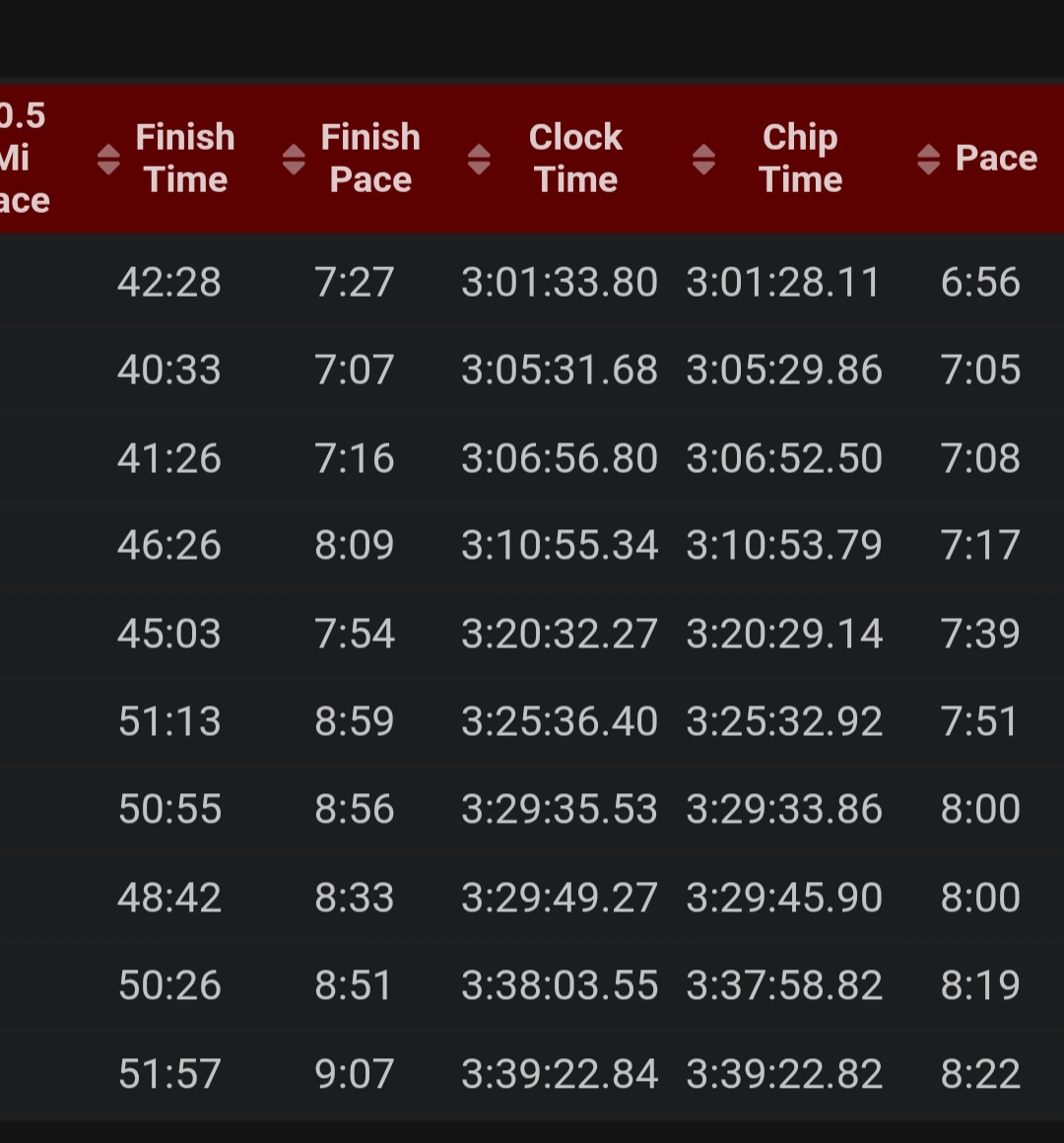Viewport: 1064px width, 1143px height.
Task: Click sort arrows left of Chip Time header
Action: (703, 159)
